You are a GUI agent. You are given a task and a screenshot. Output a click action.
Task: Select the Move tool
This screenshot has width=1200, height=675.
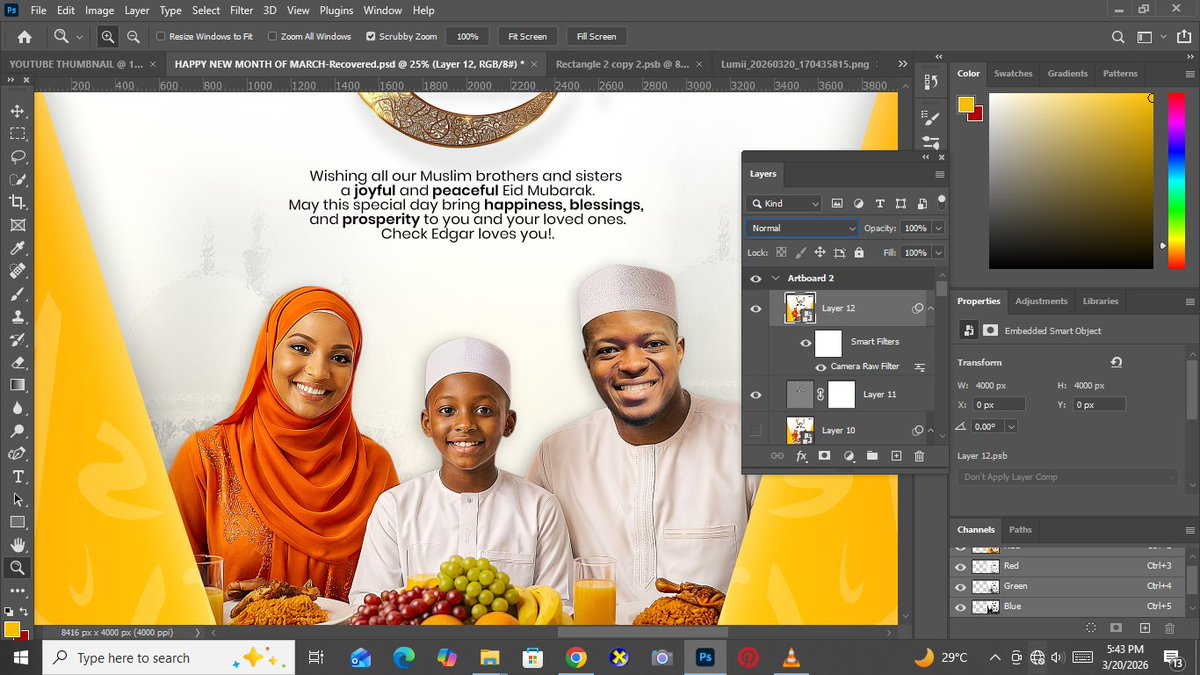click(x=17, y=110)
